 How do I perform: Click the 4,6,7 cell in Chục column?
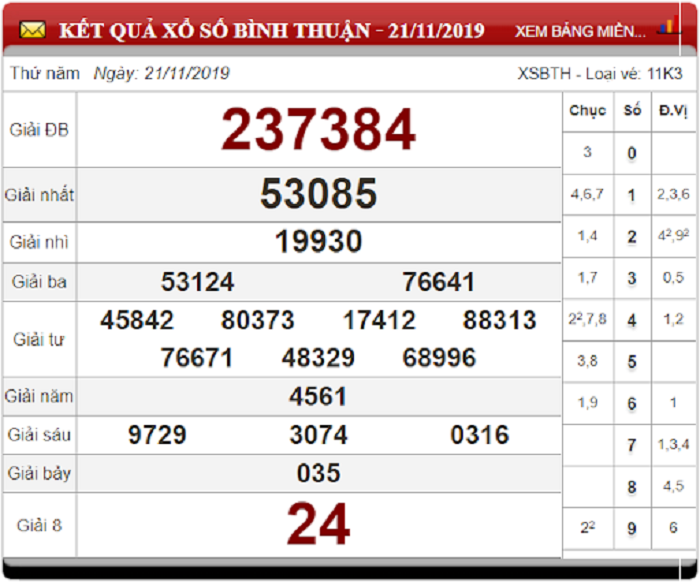pos(587,194)
